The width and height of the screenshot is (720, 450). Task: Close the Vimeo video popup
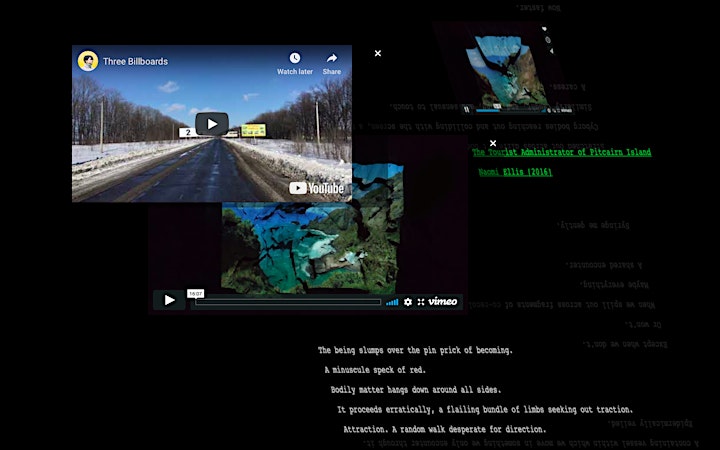[493, 143]
